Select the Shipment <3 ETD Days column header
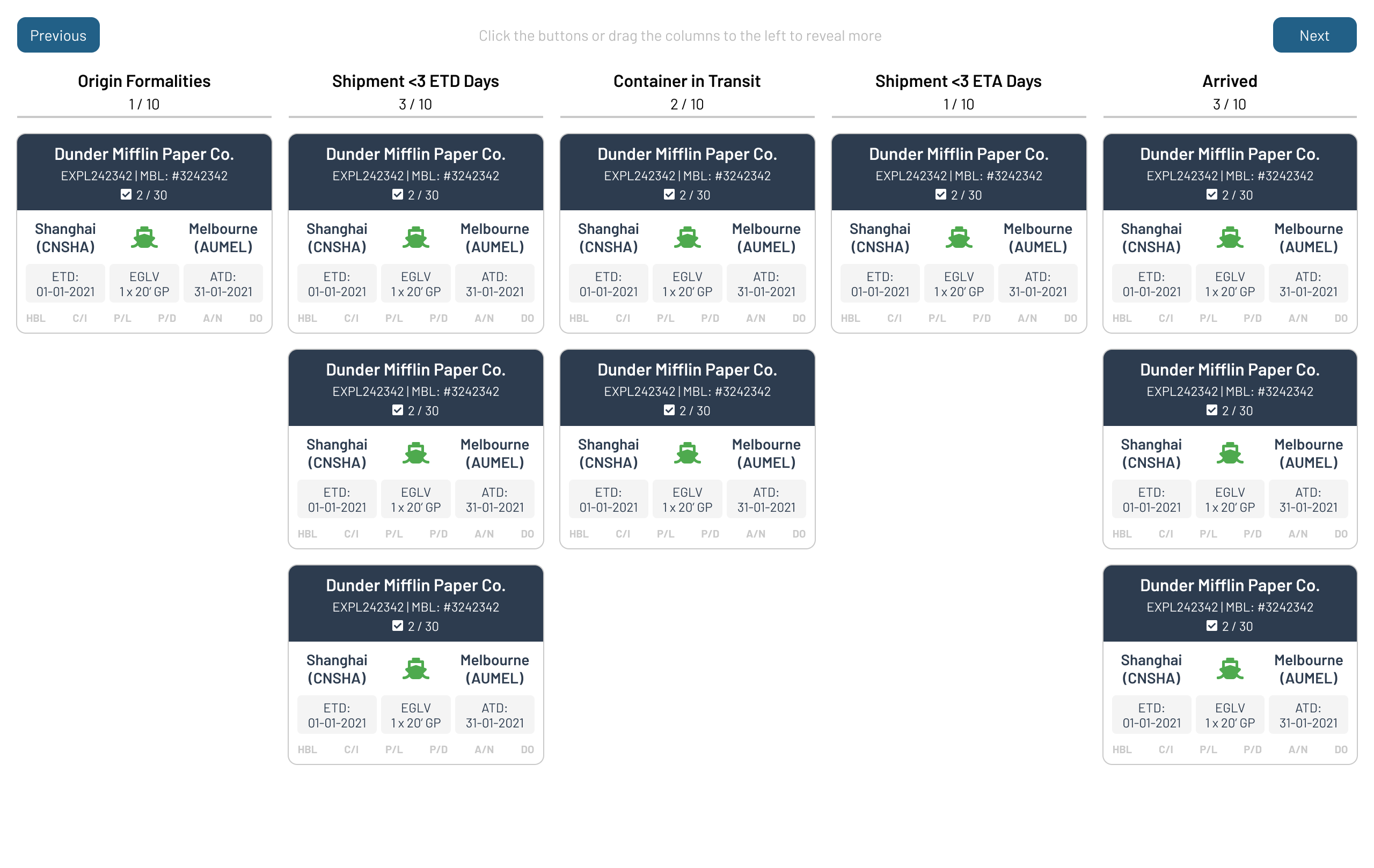Screen dimensions: 1374x868 coord(416,81)
